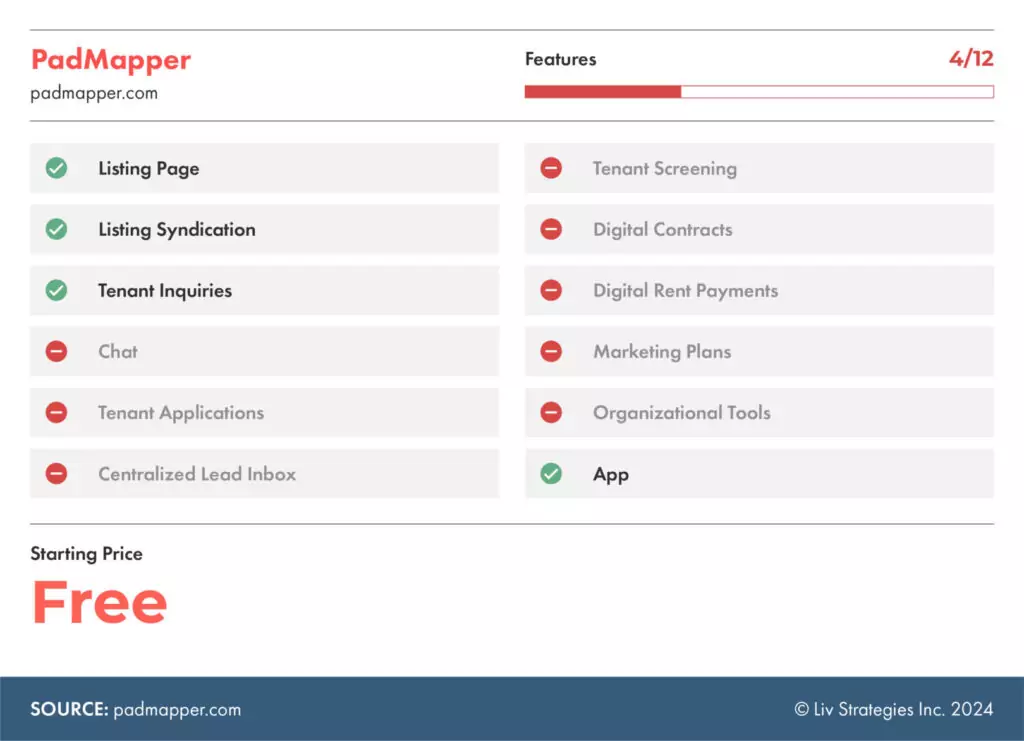Image resolution: width=1024 pixels, height=741 pixels.
Task: Click the red minus icon beside Tenant Applications
Action: pyautogui.click(x=57, y=412)
